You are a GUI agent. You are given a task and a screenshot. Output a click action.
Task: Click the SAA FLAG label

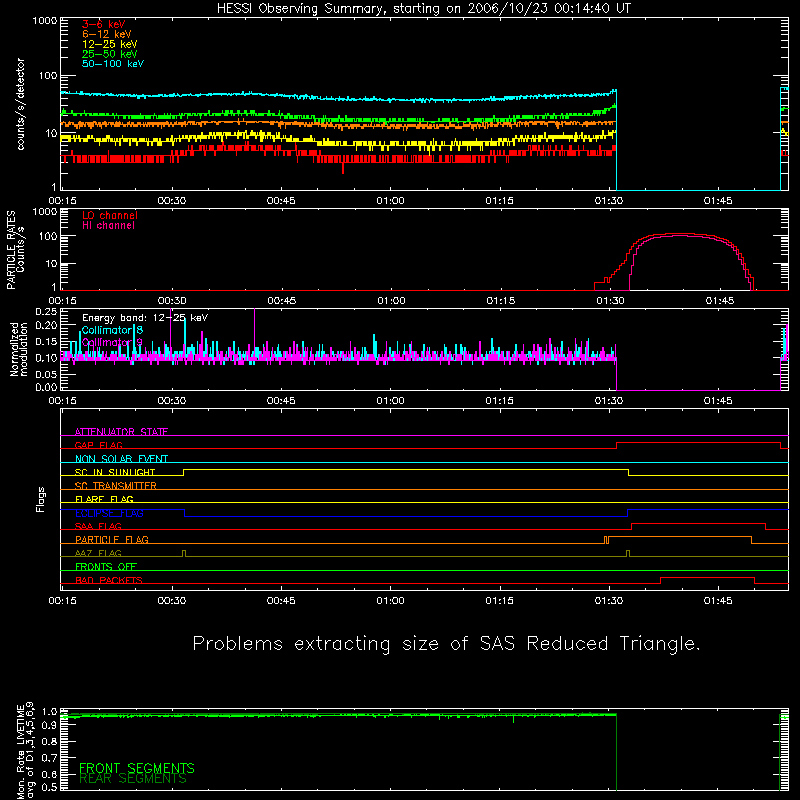98,526
